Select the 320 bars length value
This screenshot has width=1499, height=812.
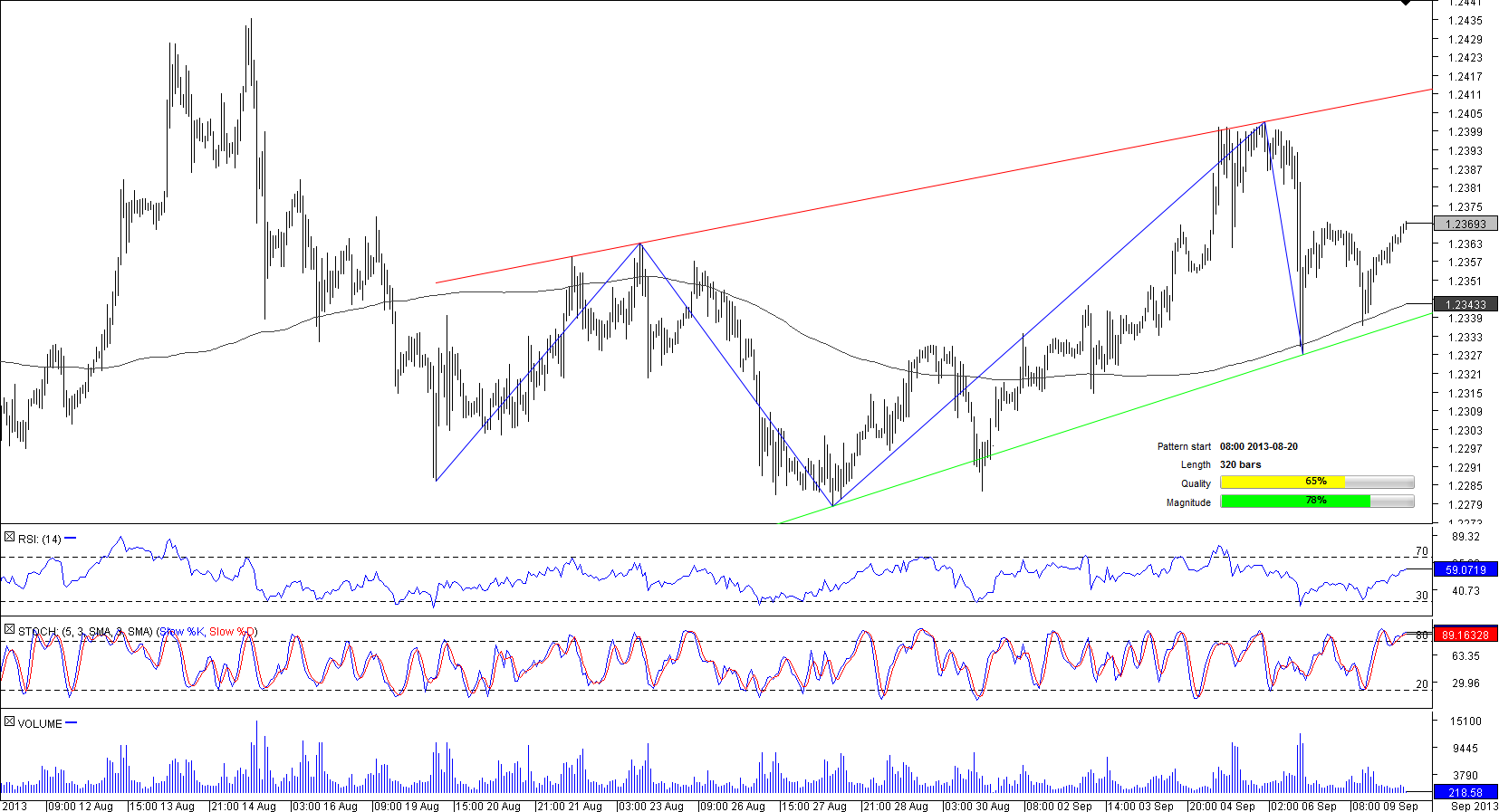(1240, 465)
